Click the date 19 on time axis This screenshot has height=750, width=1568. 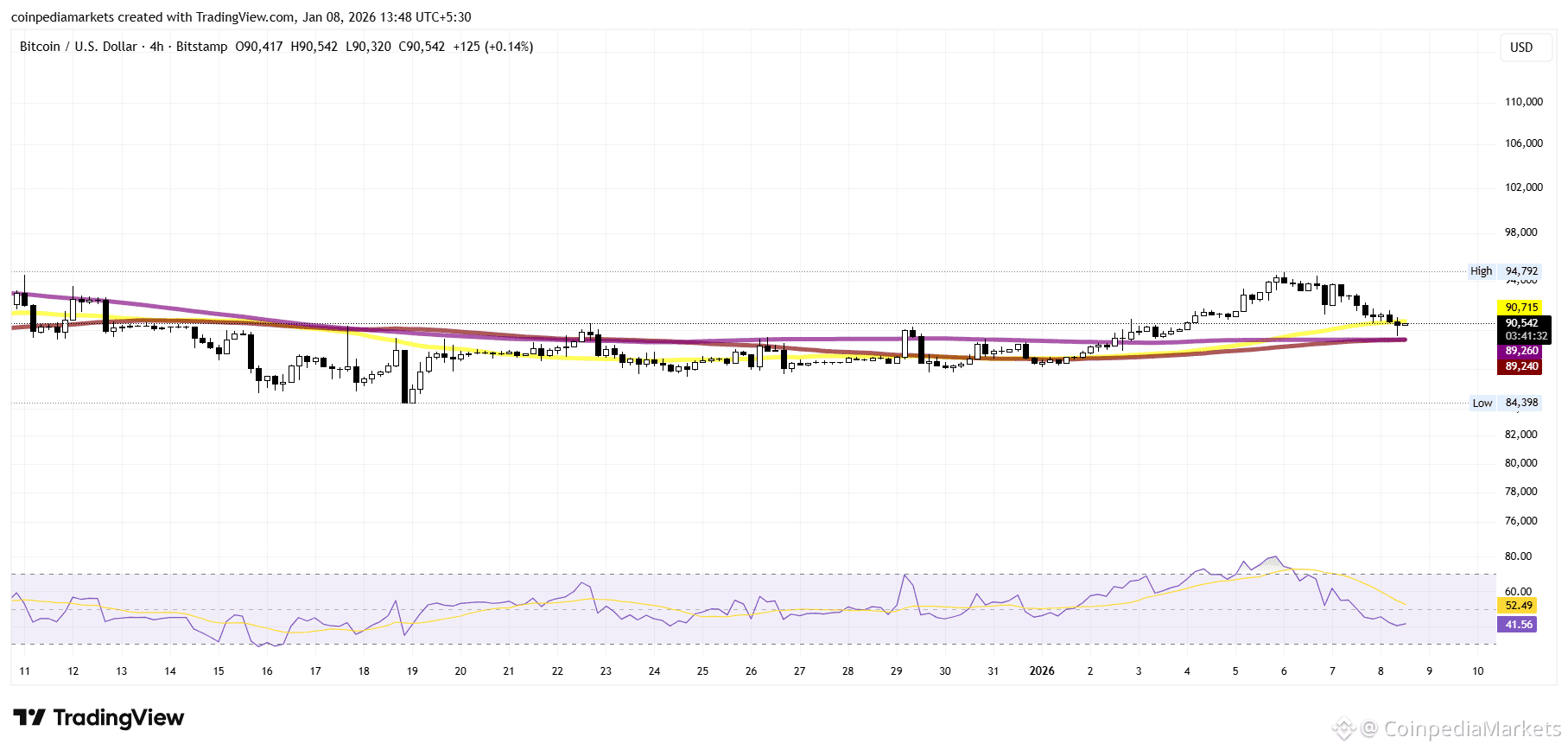click(x=412, y=671)
